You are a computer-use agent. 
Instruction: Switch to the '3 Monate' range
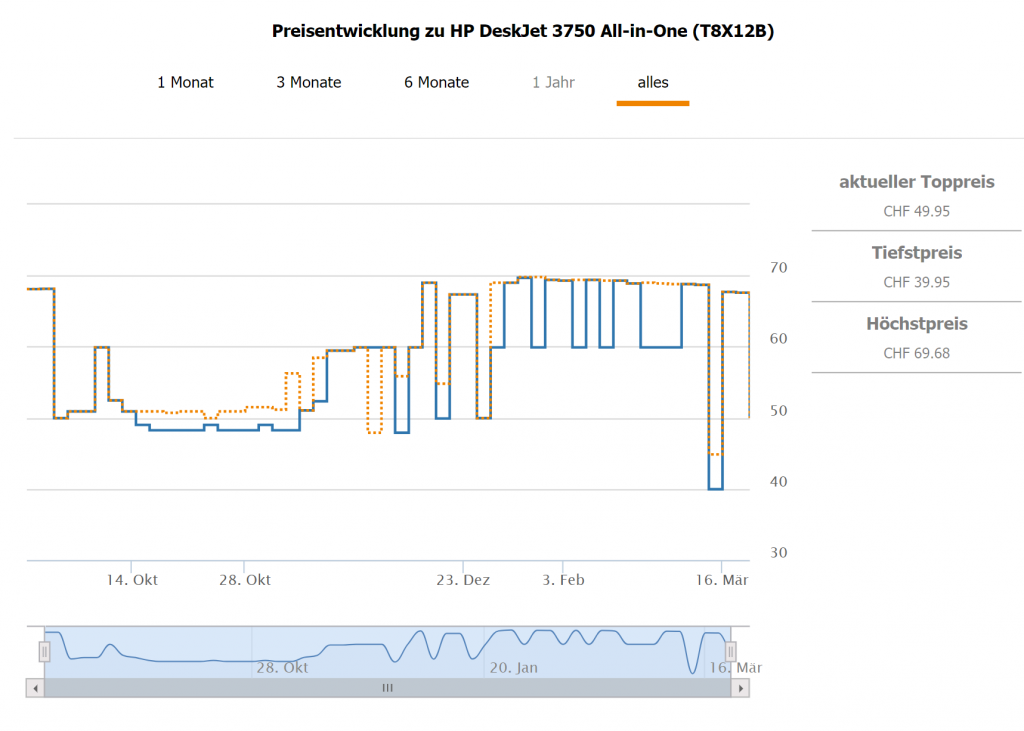(x=309, y=82)
